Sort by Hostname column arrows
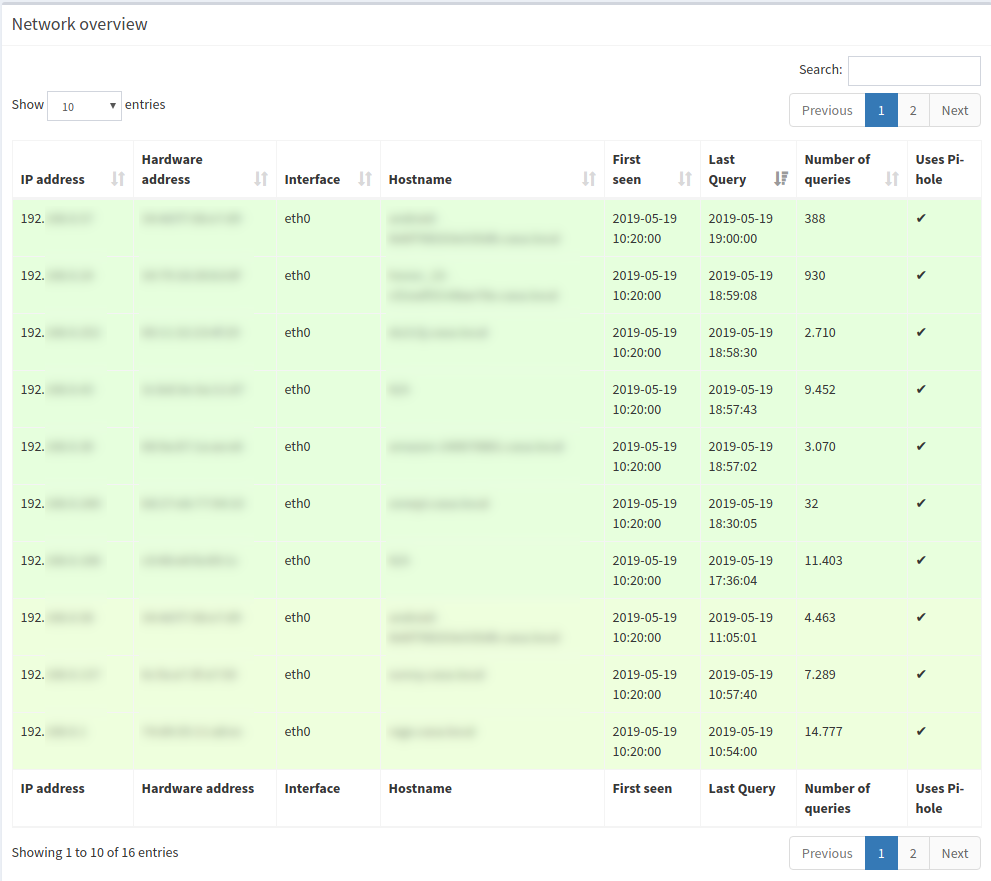The height and width of the screenshot is (881, 991). click(x=589, y=179)
